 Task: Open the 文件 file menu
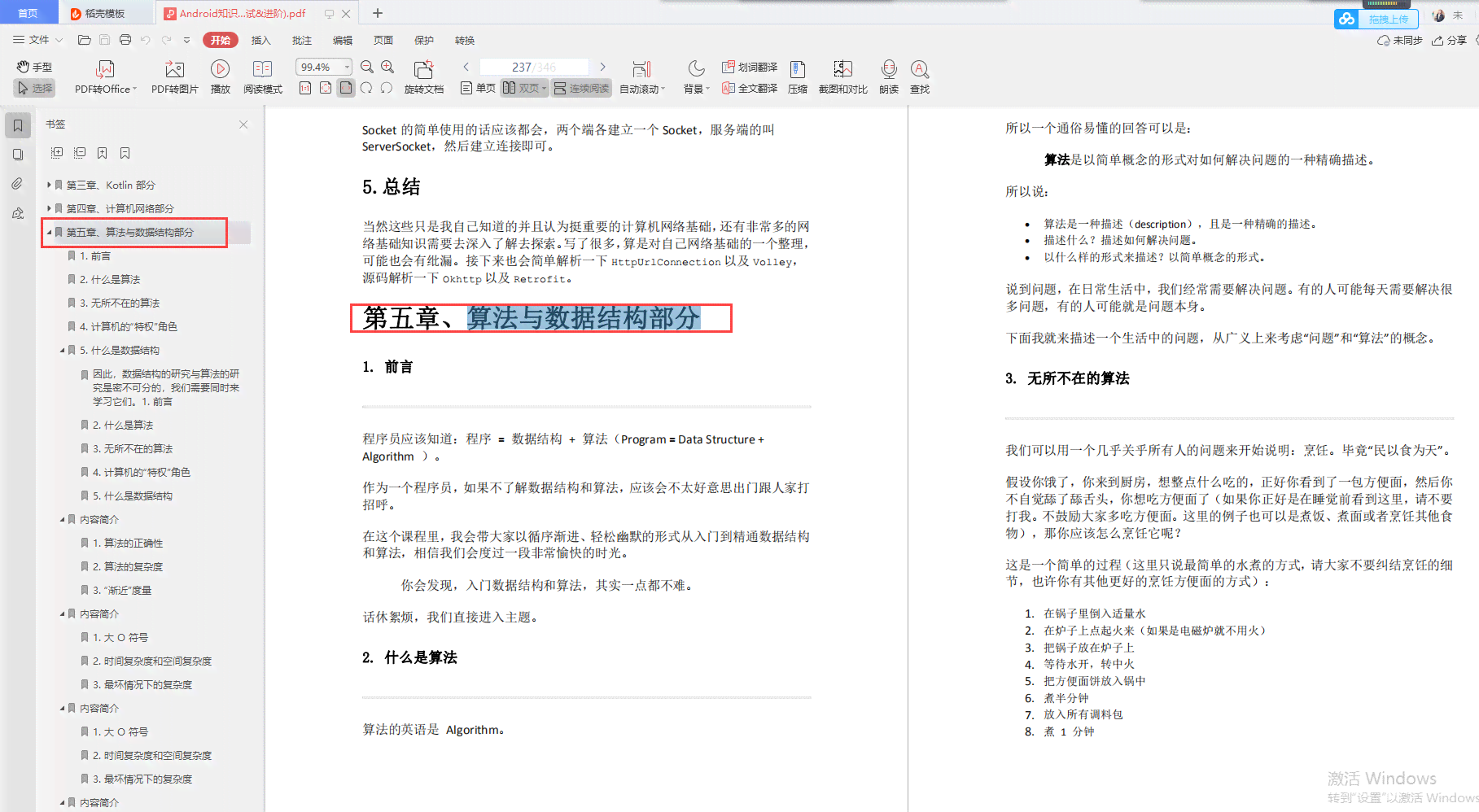(x=37, y=40)
